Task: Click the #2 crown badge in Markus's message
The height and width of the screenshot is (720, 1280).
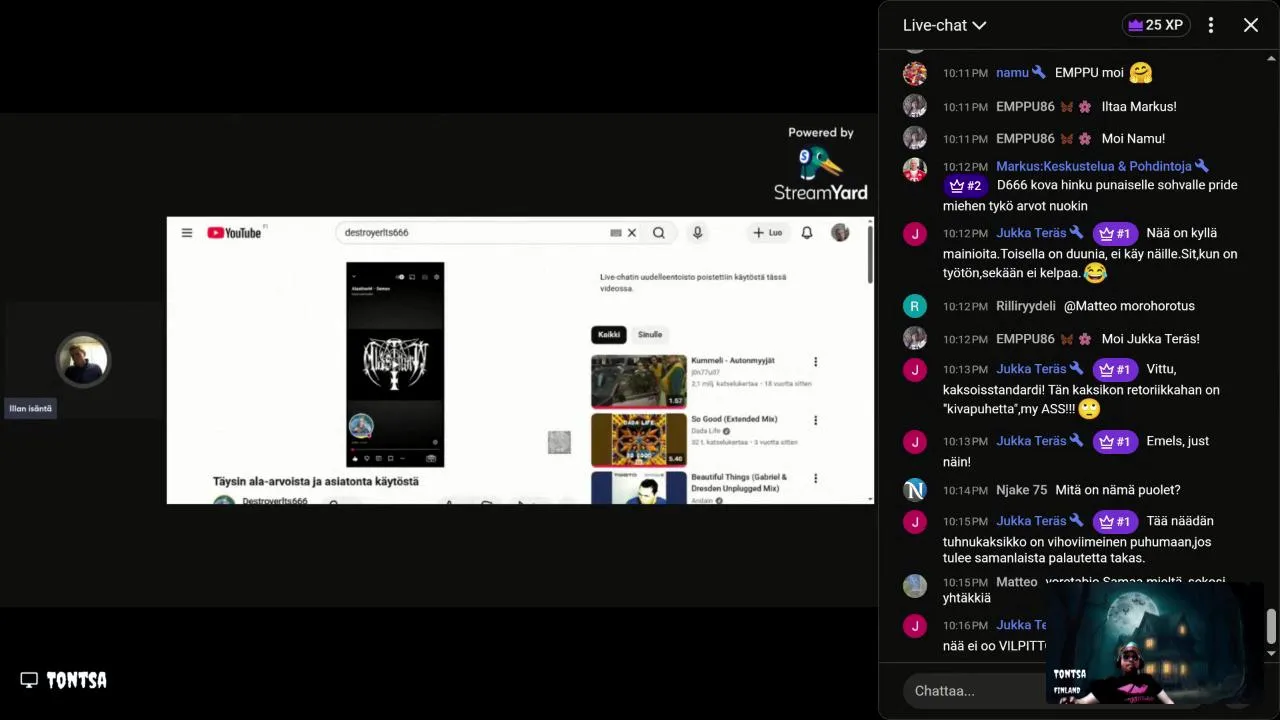Action: (x=966, y=185)
